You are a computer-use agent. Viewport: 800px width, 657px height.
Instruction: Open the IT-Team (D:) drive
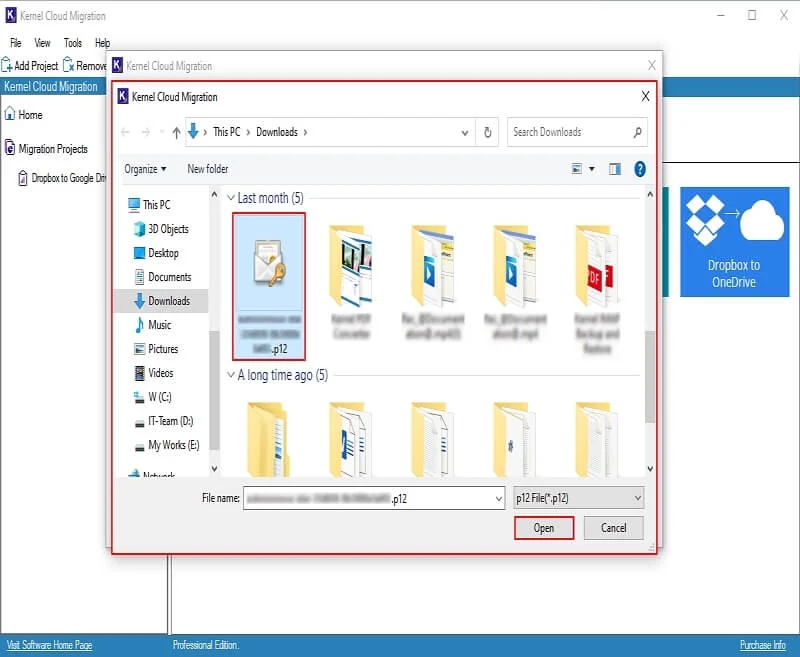click(x=163, y=421)
